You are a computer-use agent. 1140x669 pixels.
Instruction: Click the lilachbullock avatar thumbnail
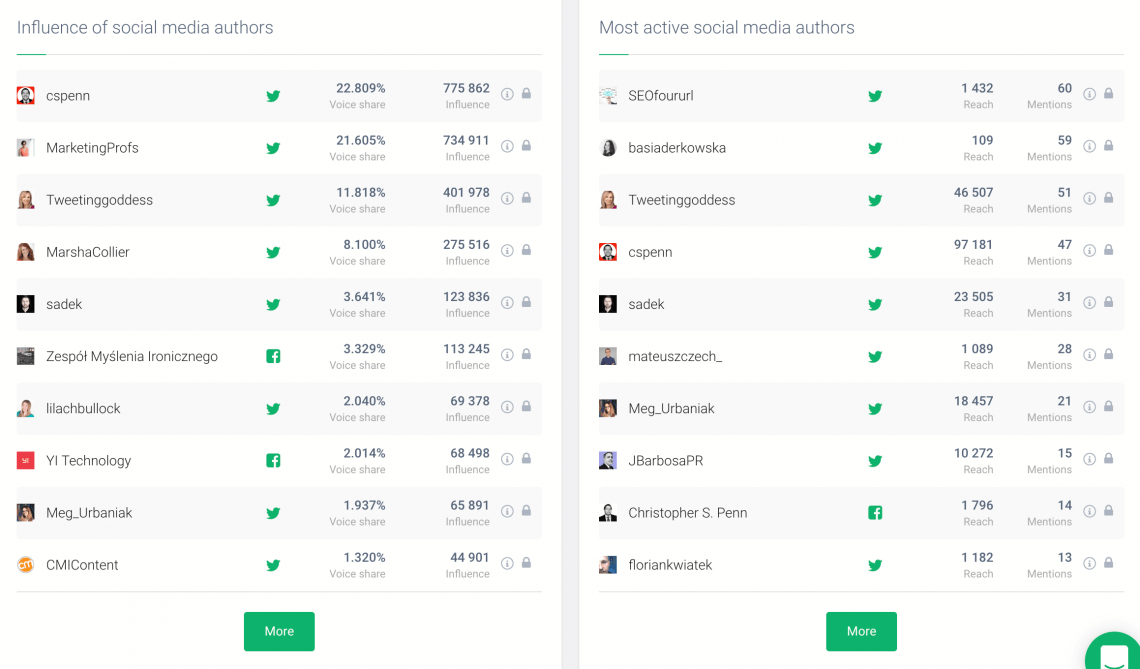25,408
